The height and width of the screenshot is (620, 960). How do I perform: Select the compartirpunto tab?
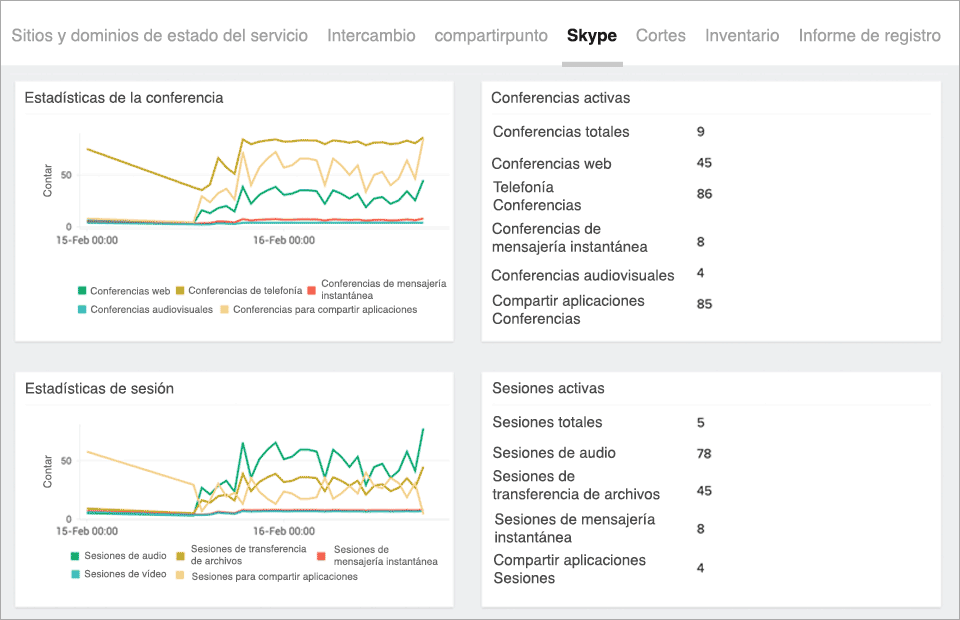click(x=491, y=35)
